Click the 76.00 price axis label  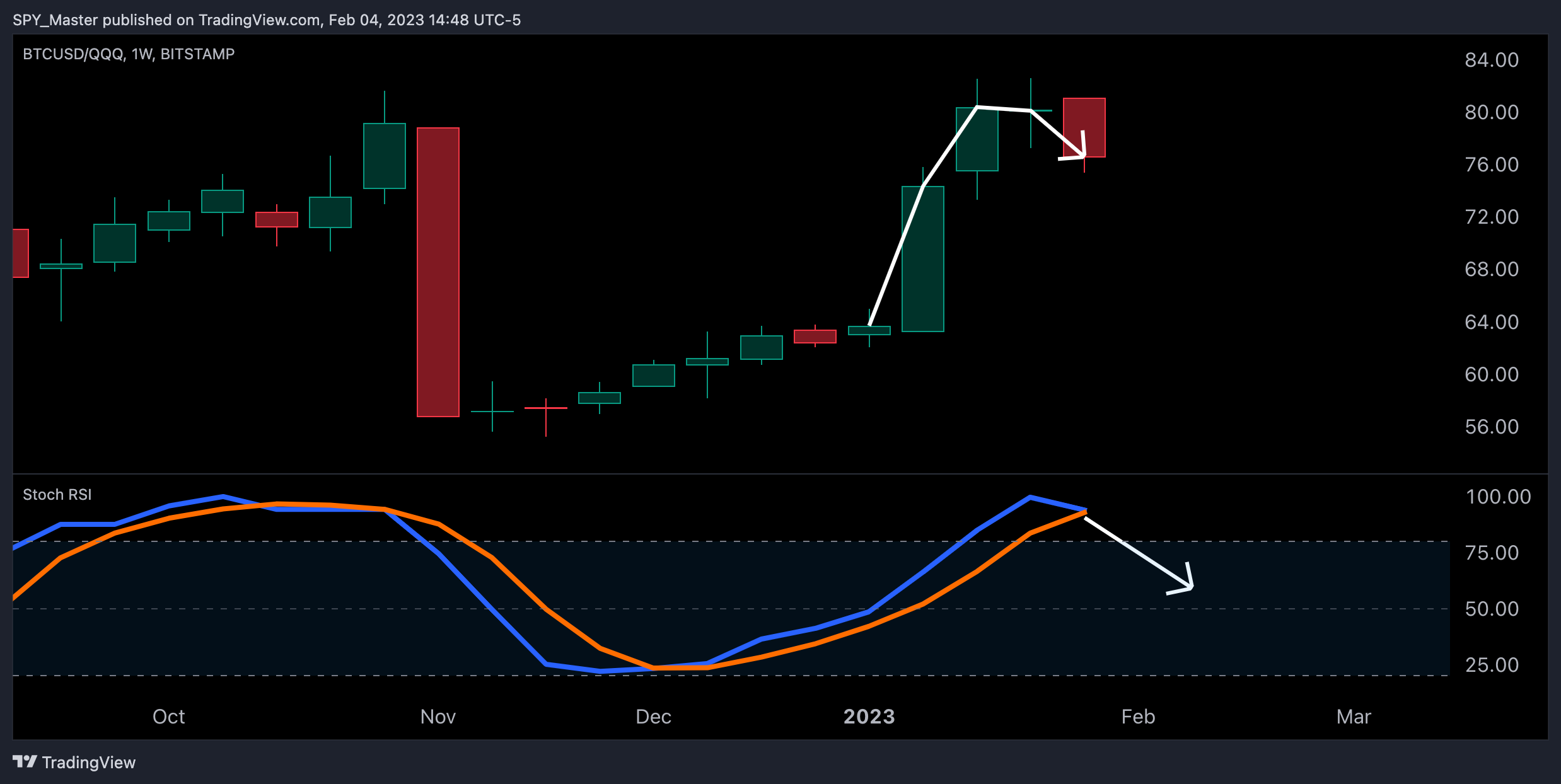point(1492,164)
